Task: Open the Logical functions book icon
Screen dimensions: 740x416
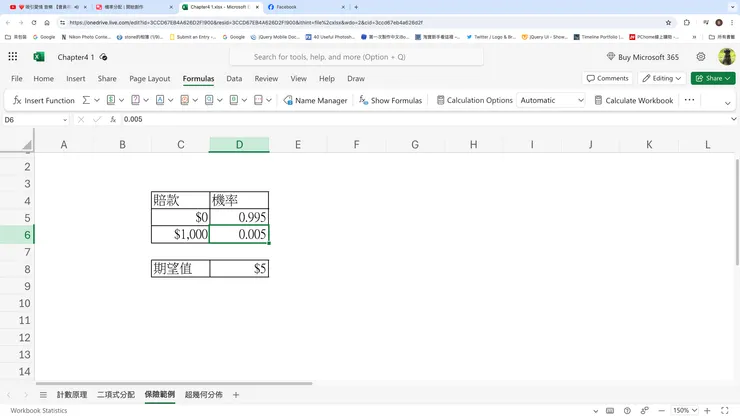Action: point(135,100)
